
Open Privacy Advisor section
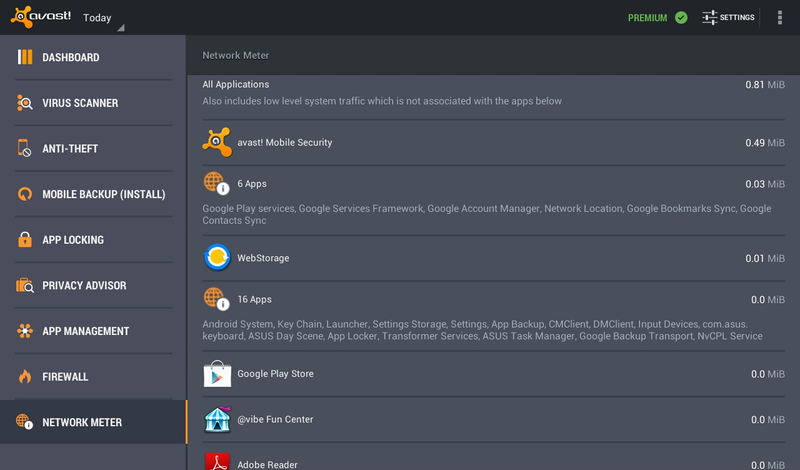(x=93, y=285)
